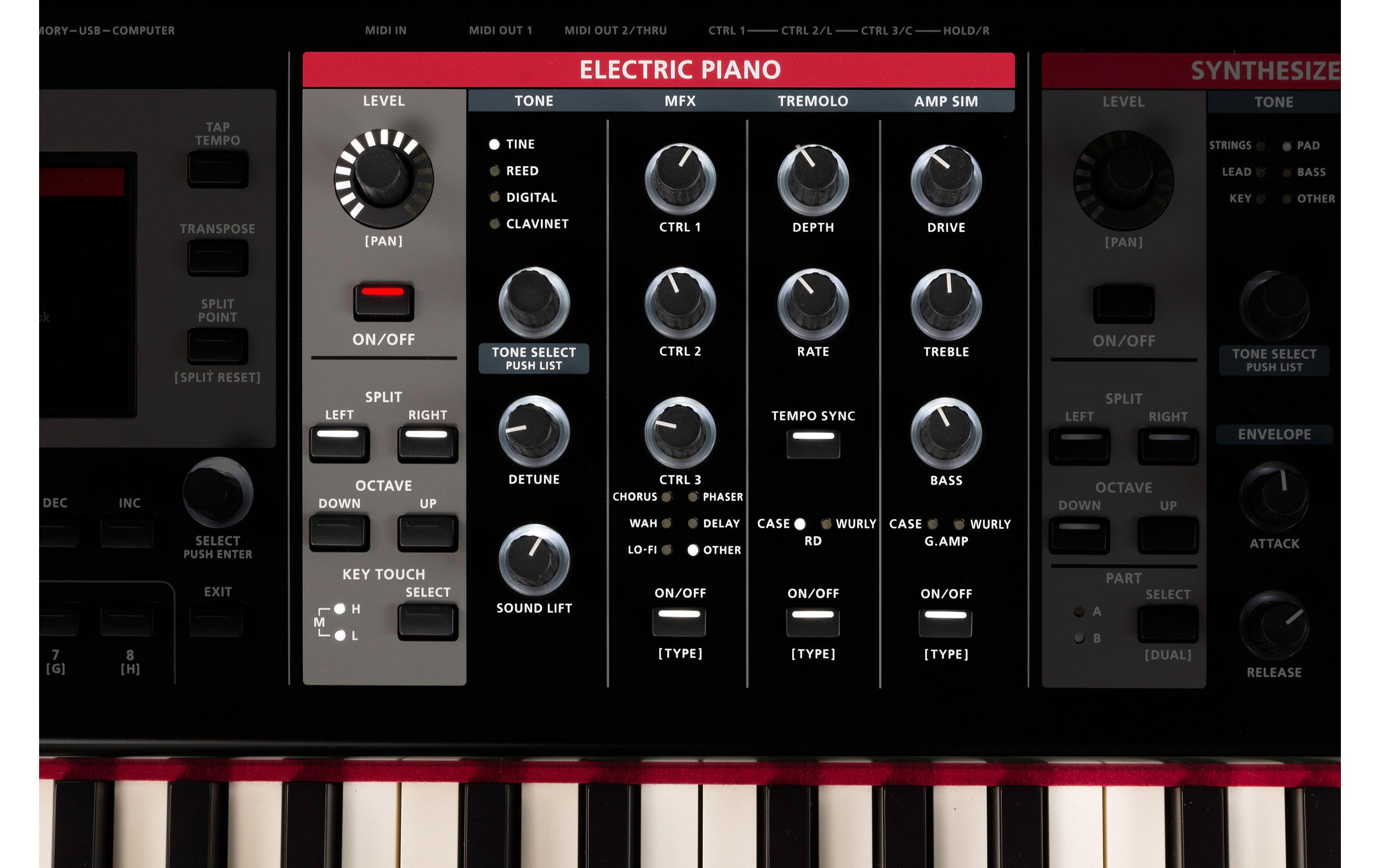Click the INC button
Screen dimensions: 1380x868
(x=126, y=533)
